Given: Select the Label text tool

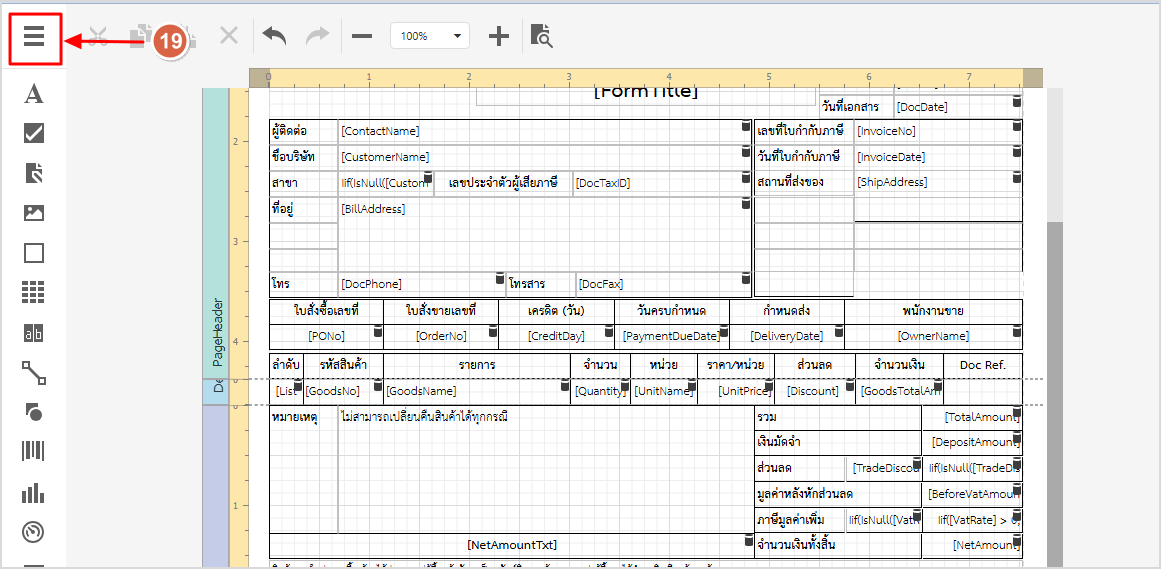Looking at the screenshot, I should (x=34, y=94).
